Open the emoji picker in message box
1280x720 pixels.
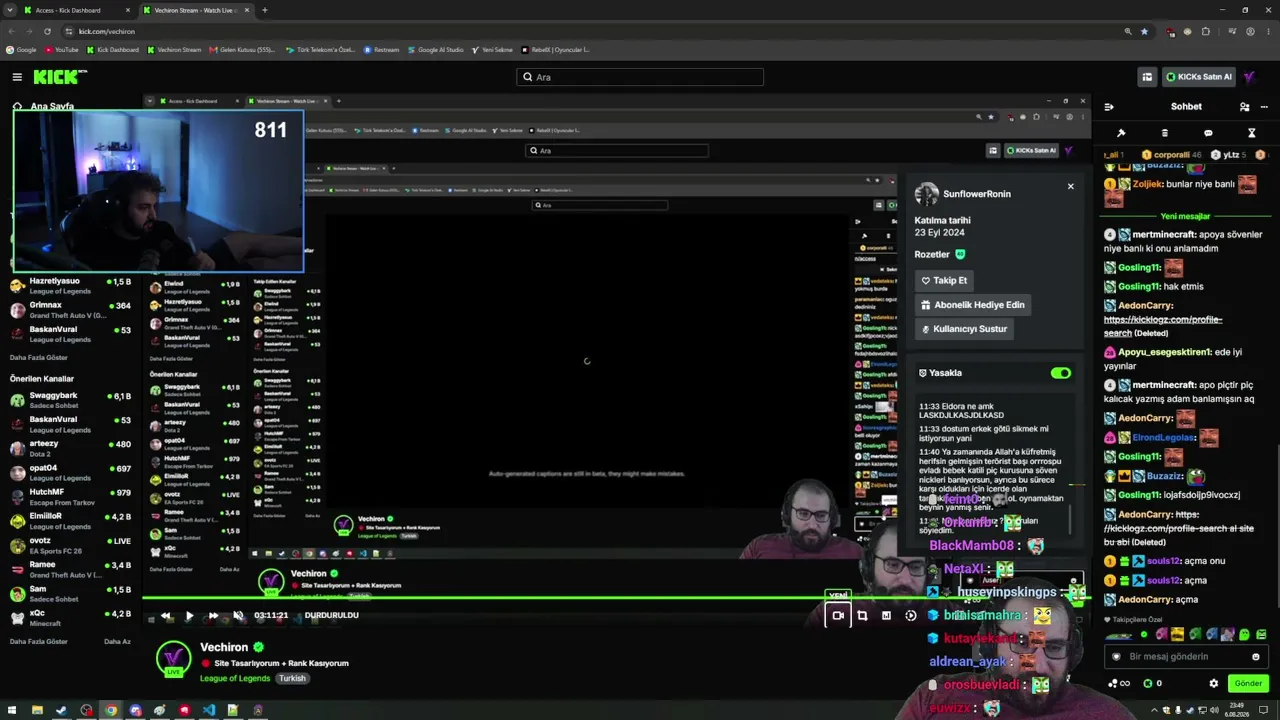click(1256, 657)
